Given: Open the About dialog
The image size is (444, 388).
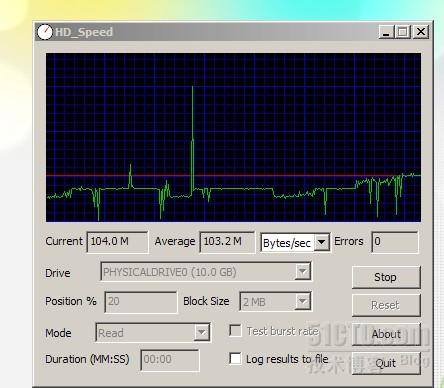Looking at the screenshot, I should tap(386, 334).
